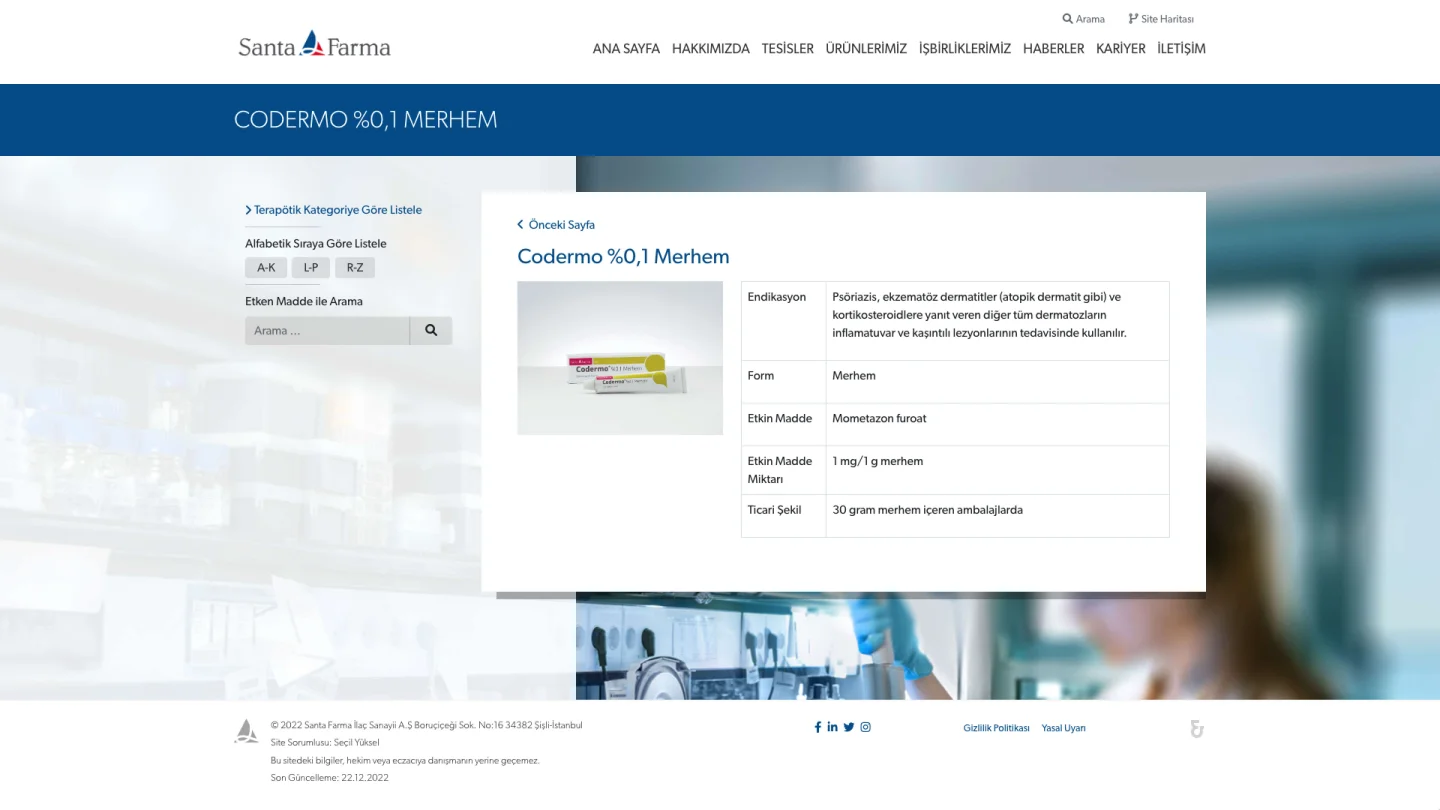1440x810 pixels.
Task: Click the Form row label
Action: coord(761,376)
